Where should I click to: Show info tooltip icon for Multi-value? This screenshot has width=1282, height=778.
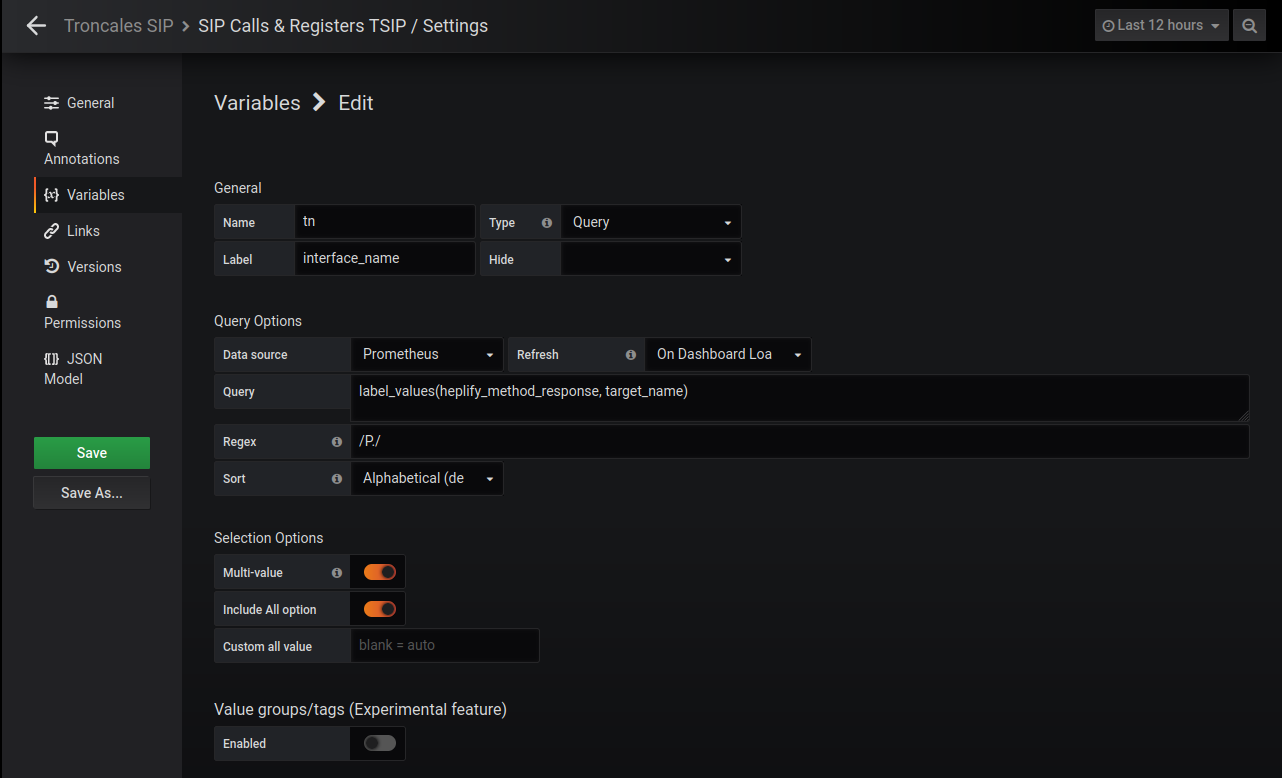[337, 573]
